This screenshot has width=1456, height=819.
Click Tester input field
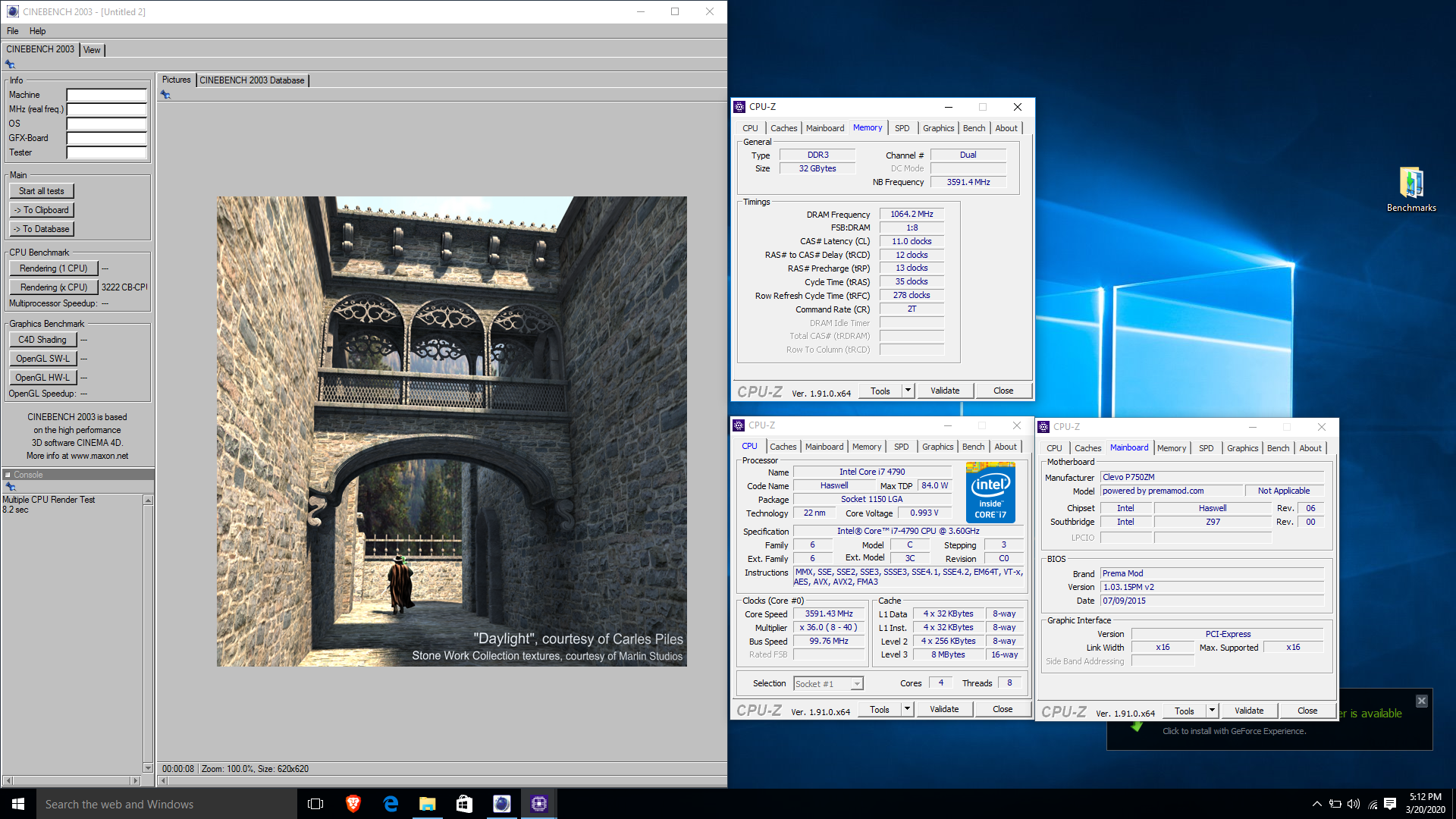coord(106,152)
